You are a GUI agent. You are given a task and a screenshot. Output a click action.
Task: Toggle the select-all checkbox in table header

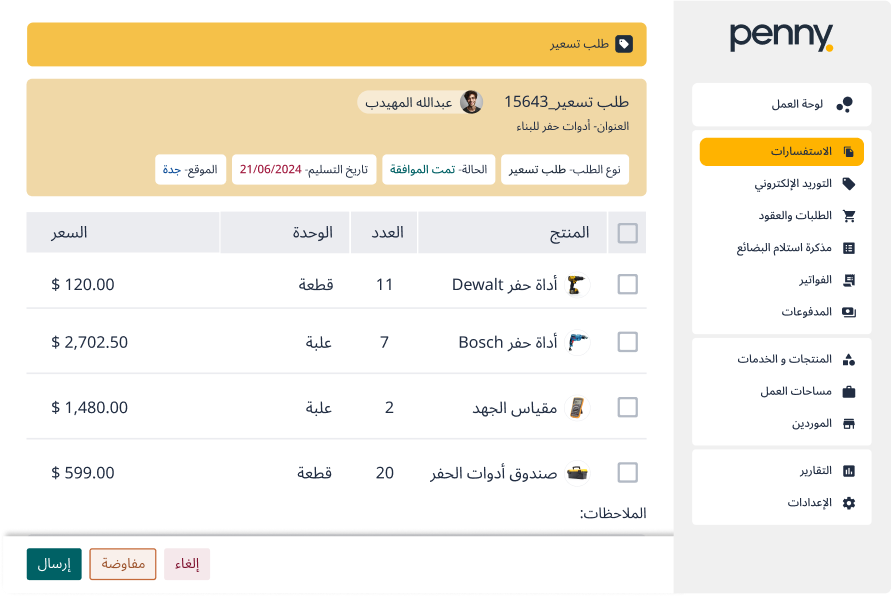[628, 233]
